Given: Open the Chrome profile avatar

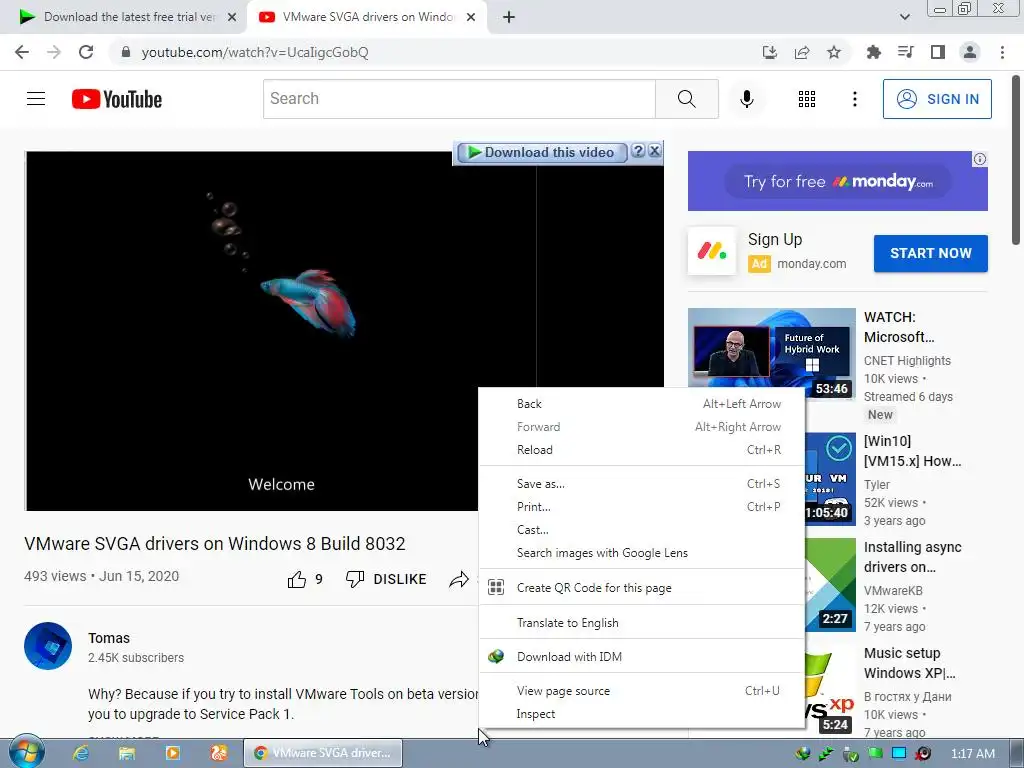Looking at the screenshot, I should (x=970, y=52).
